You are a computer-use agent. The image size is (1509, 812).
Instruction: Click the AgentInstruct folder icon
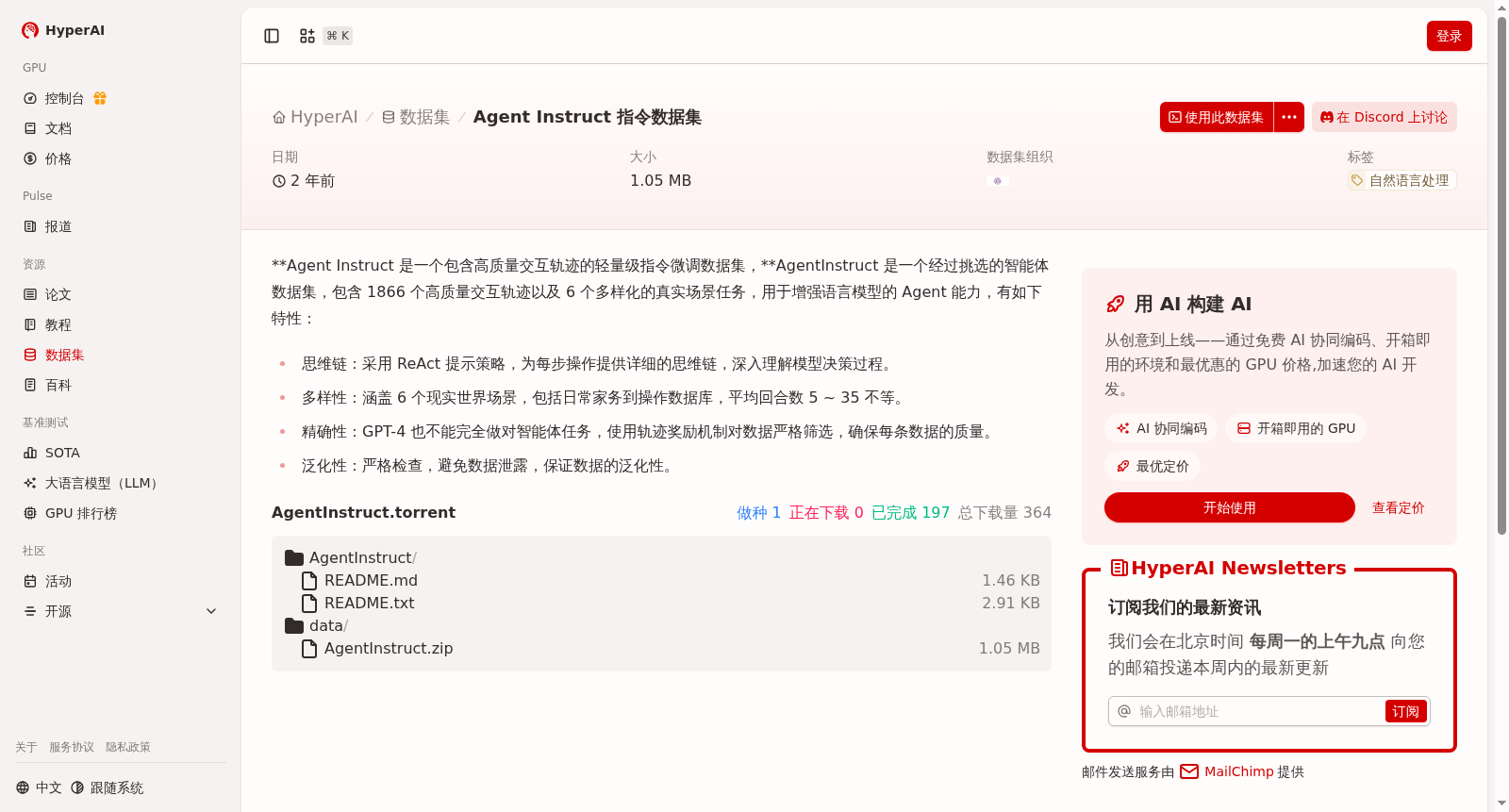294,557
